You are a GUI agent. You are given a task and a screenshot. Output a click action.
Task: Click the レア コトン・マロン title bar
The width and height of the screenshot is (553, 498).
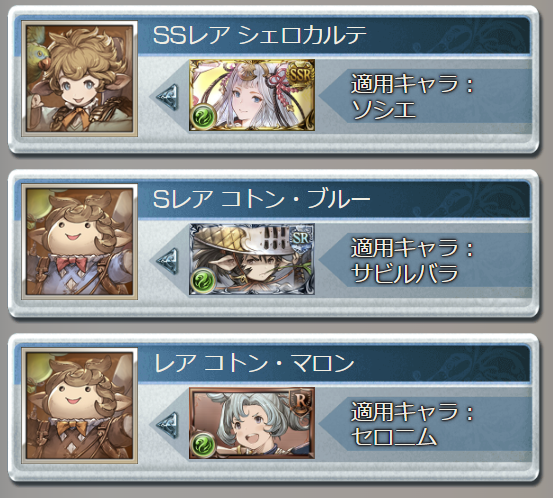pos(334,363)
